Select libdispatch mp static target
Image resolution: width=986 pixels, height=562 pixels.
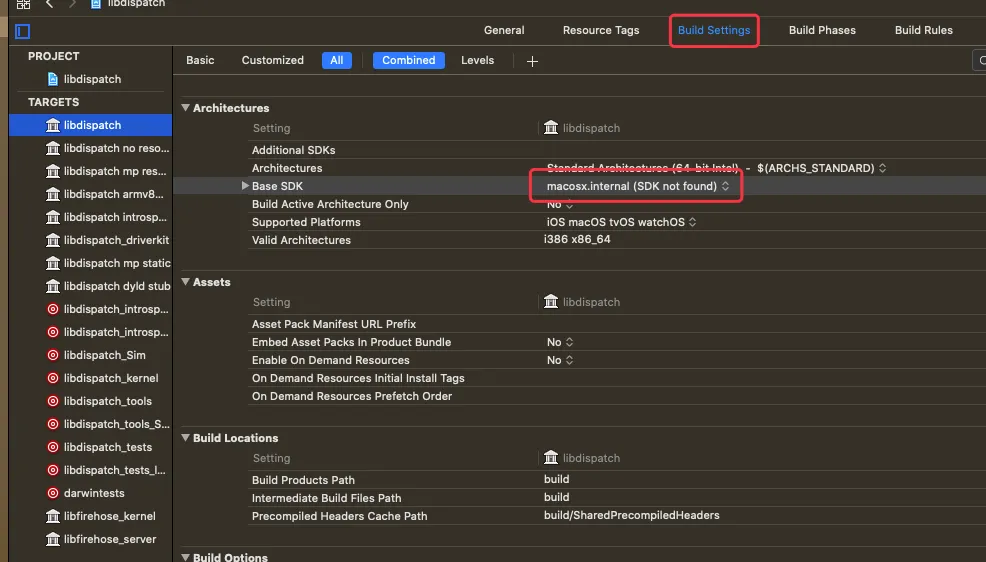tap(108, 263)
